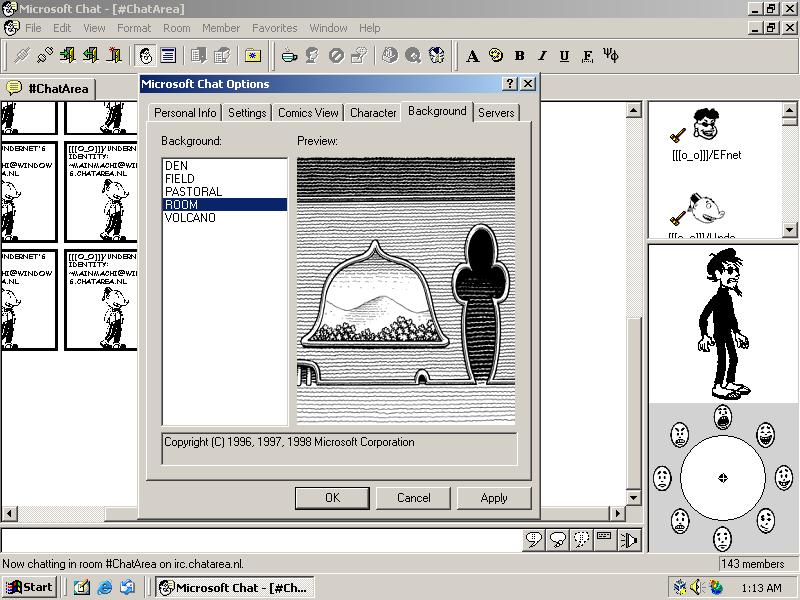The height and width of the screenshot is (600, 800).
Task: Select the laughing face emotion
Action: coord(765,435)
